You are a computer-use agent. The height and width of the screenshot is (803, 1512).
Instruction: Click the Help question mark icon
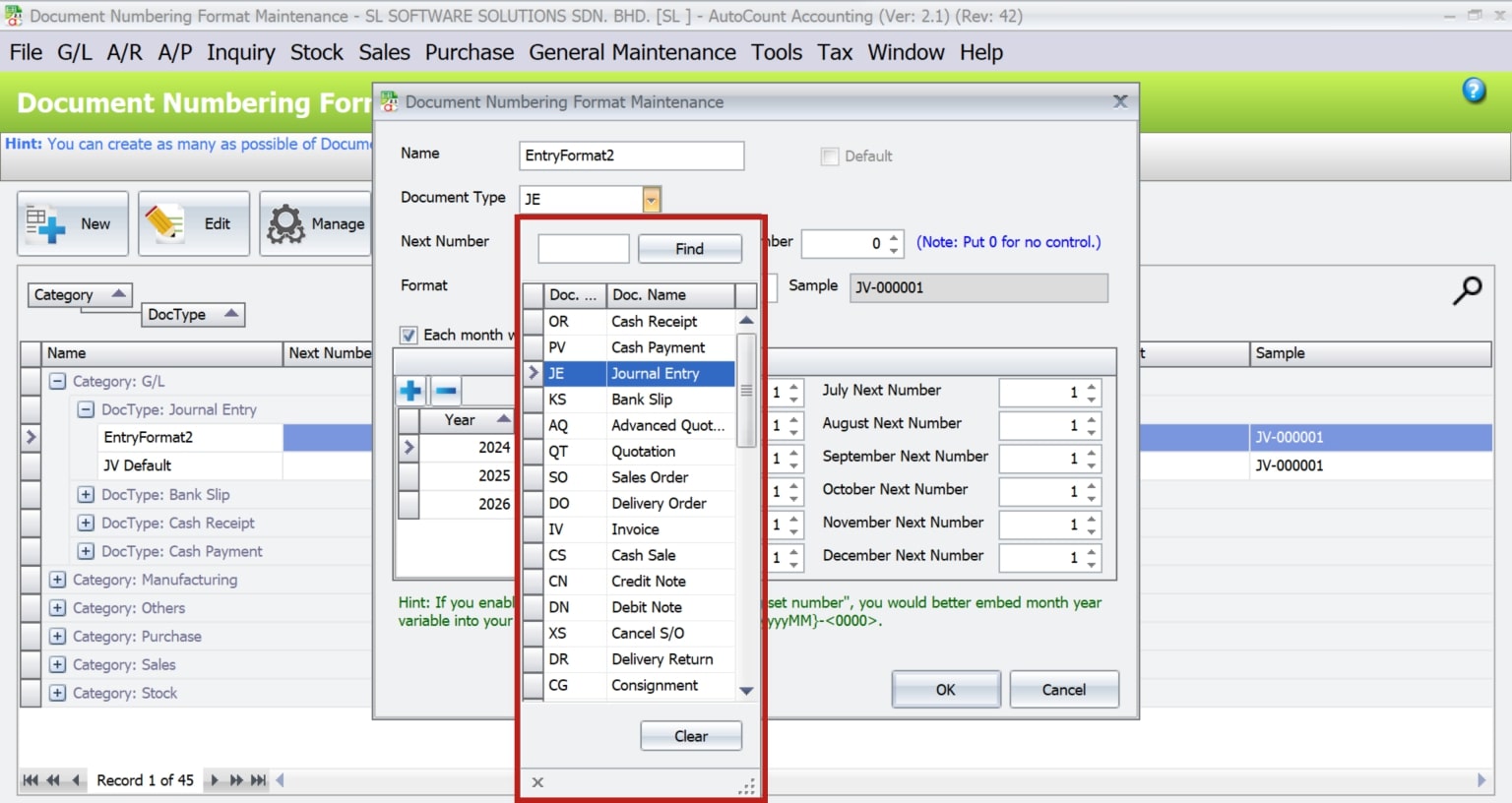[1474, 90]
